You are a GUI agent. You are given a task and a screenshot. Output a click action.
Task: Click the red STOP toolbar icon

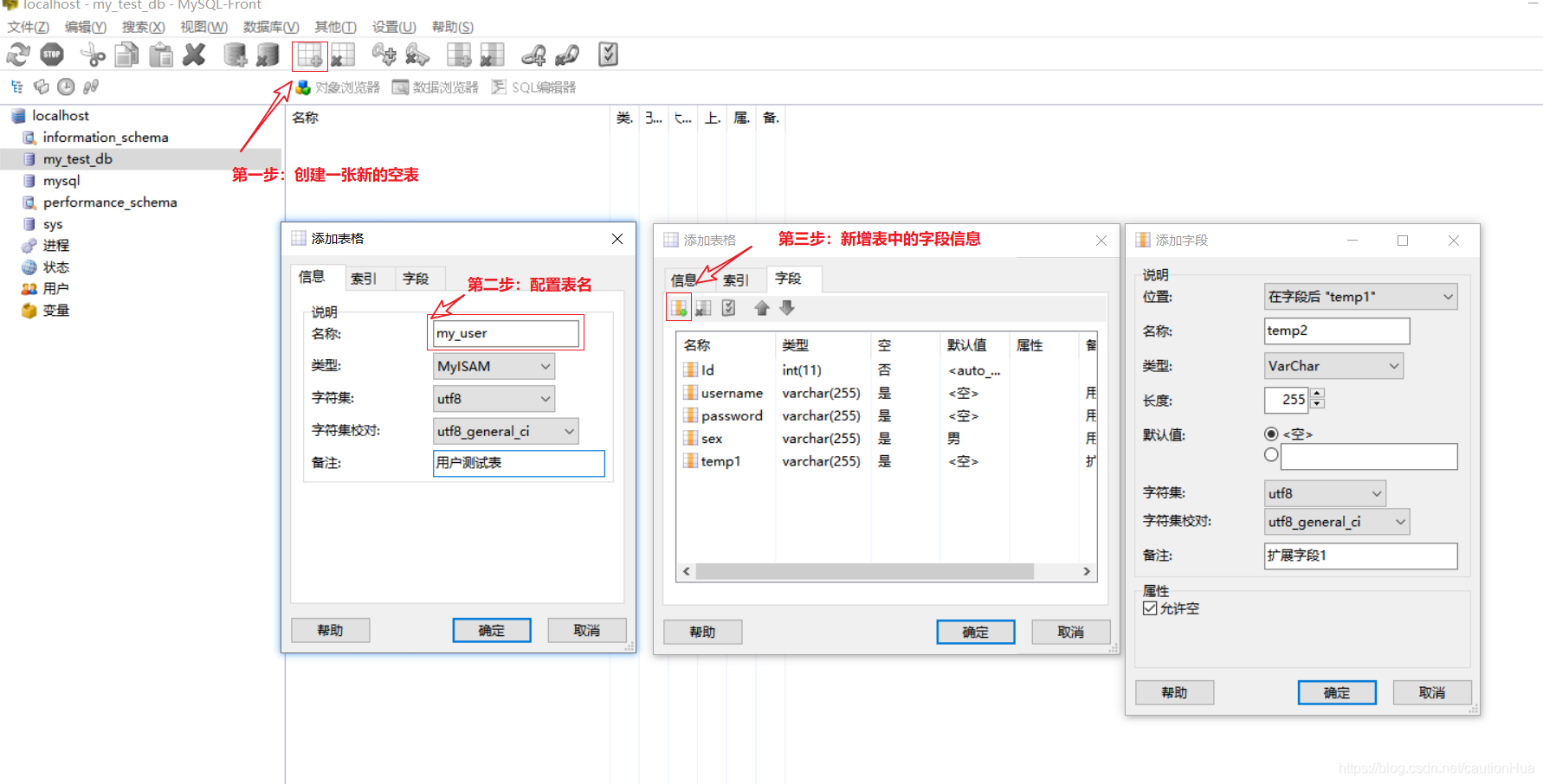tap(52, 55)
